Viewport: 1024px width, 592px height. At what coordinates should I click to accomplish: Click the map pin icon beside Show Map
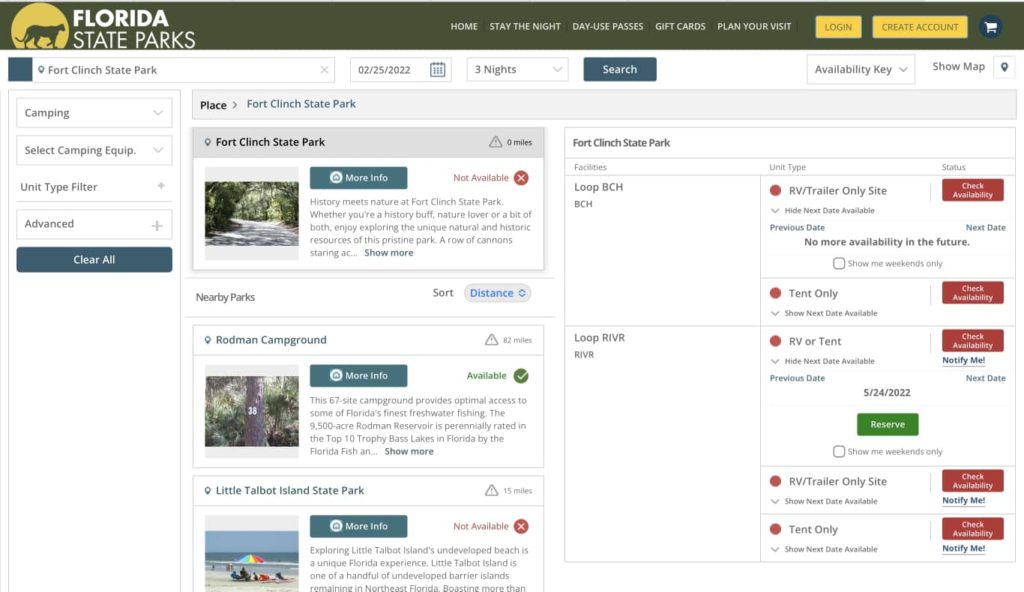click(x=1004, y=67)
